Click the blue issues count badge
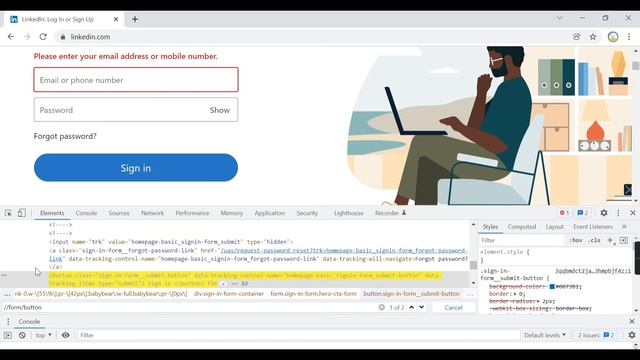 pos(583,213)
